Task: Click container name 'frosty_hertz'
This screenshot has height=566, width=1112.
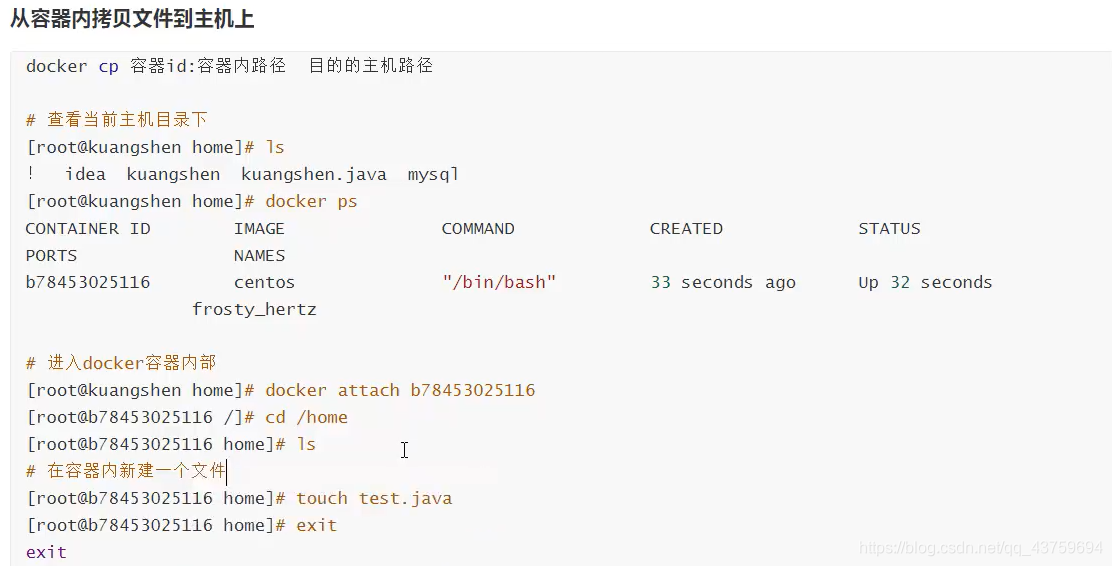Action: coord(254,309)
